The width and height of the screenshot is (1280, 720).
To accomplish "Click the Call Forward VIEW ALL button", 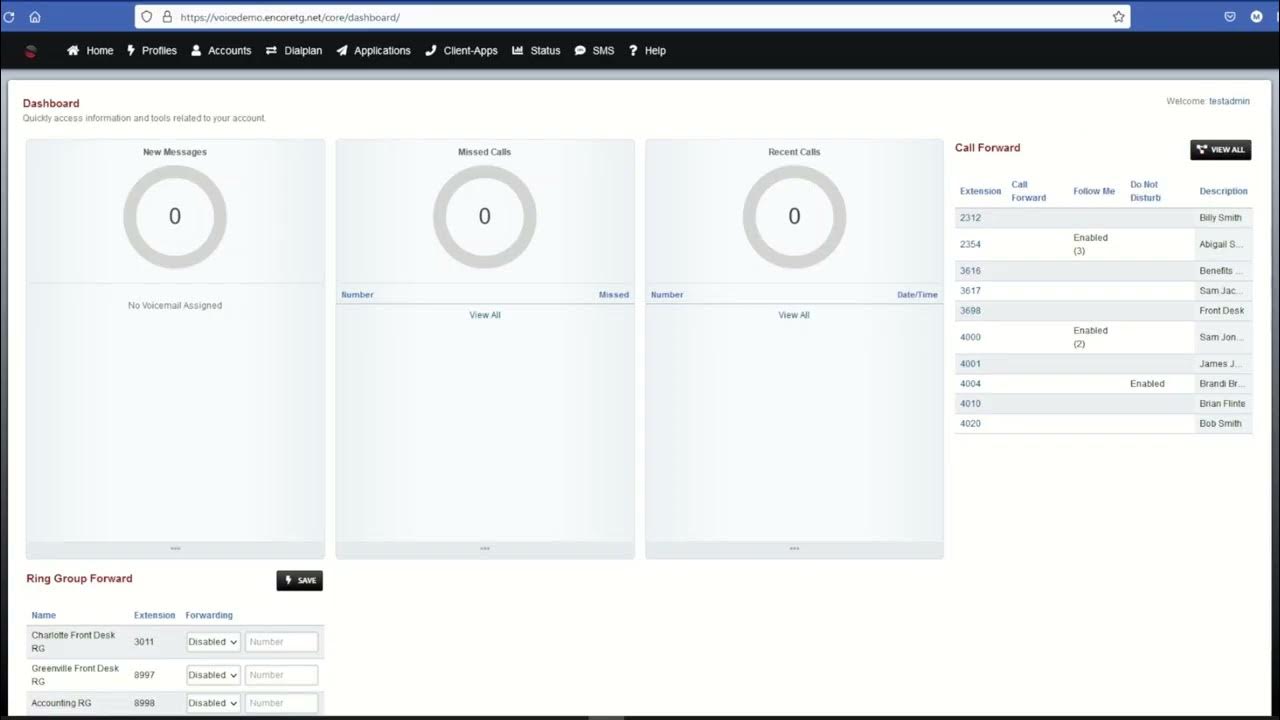I will (x=1220, y=149).
